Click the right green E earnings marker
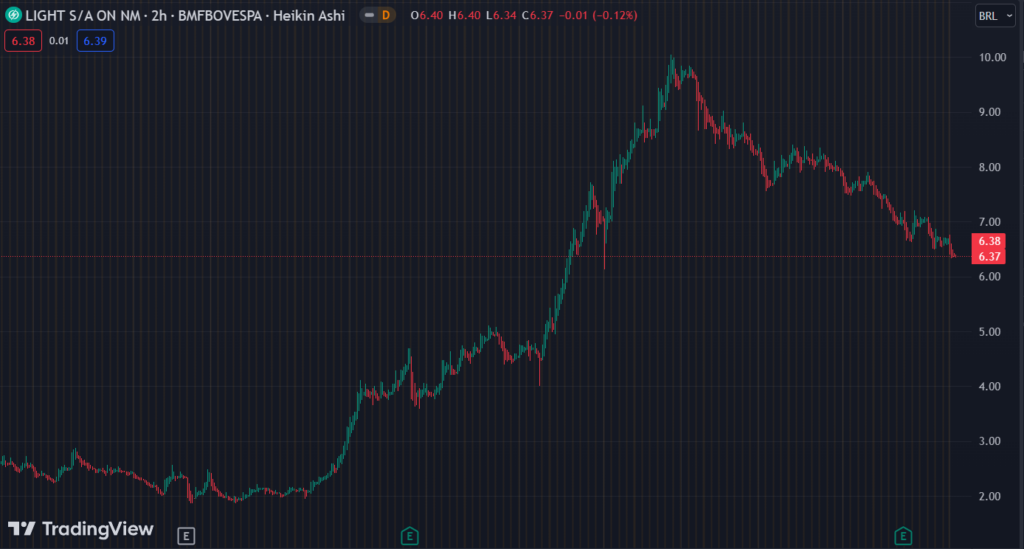 click(x=903, y=537)
